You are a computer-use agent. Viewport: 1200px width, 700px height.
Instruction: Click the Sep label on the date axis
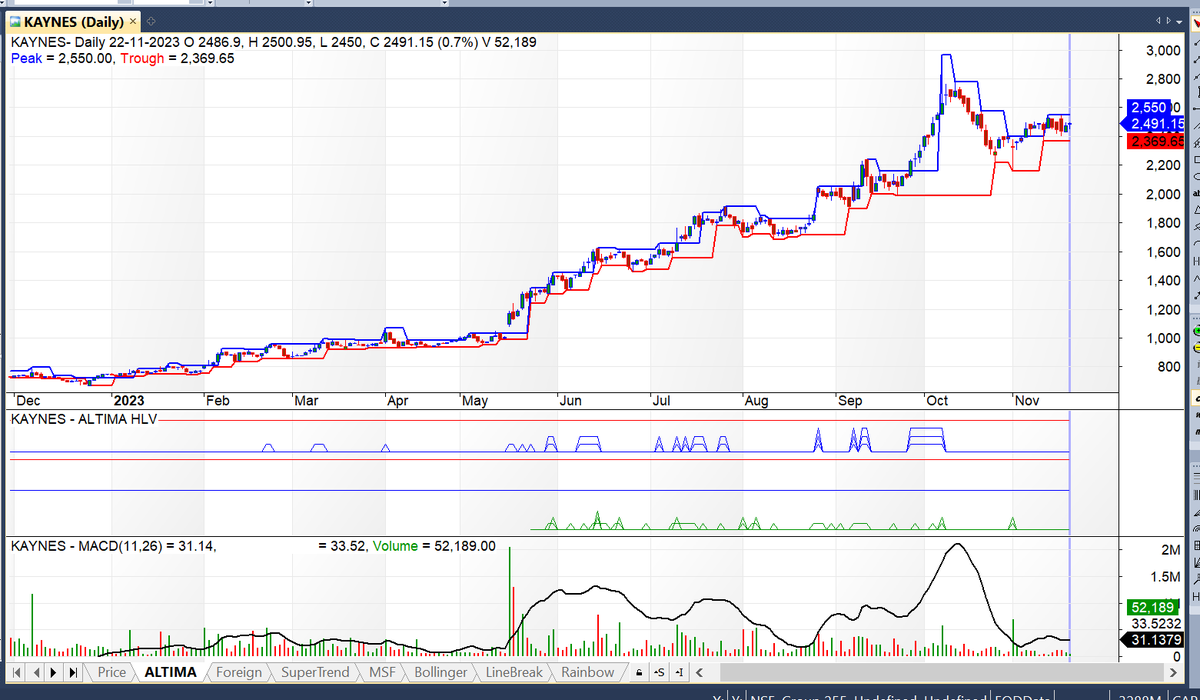click(x=849, y=401)
